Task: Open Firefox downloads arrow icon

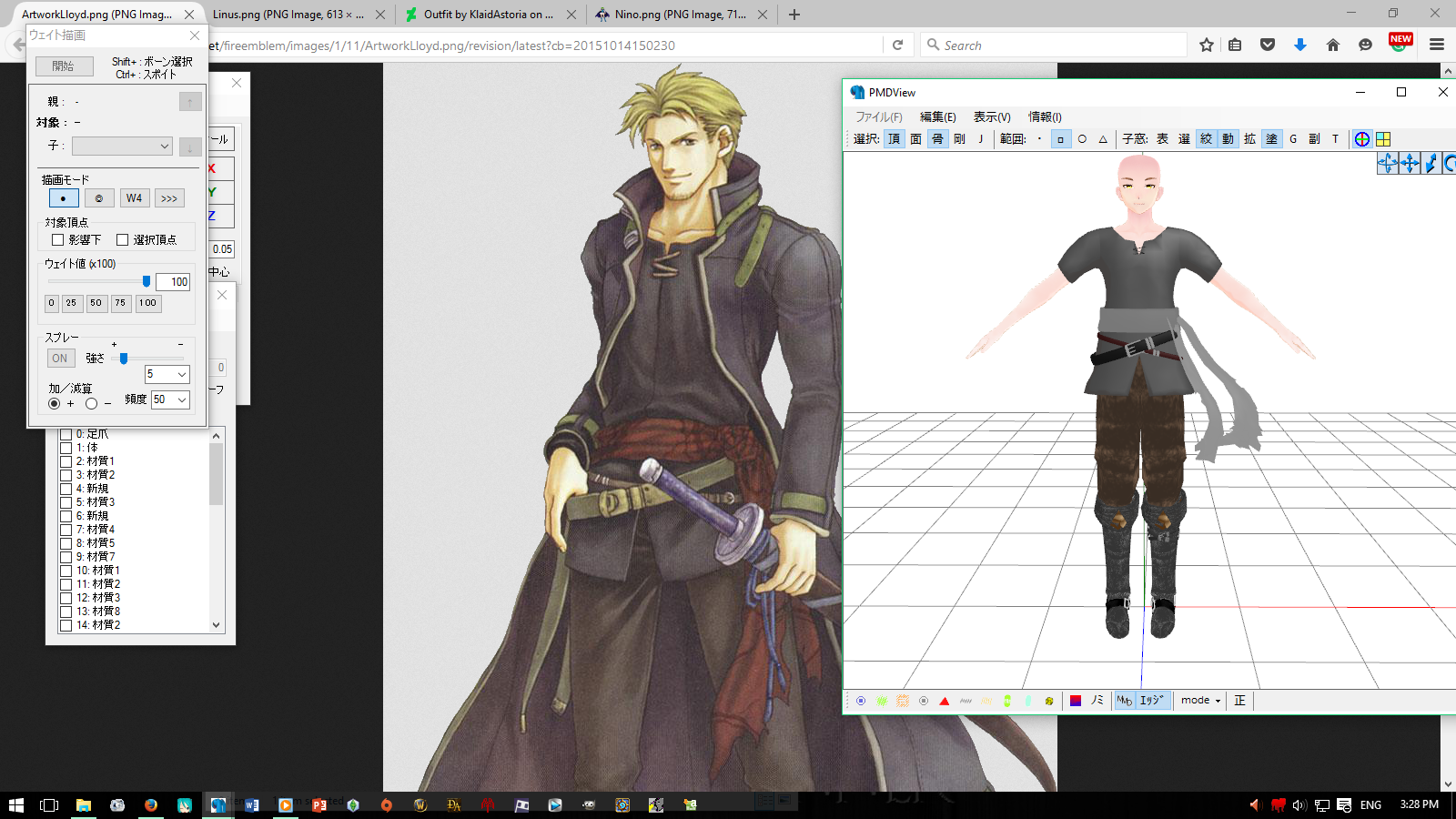Action: pos(1300,45)
